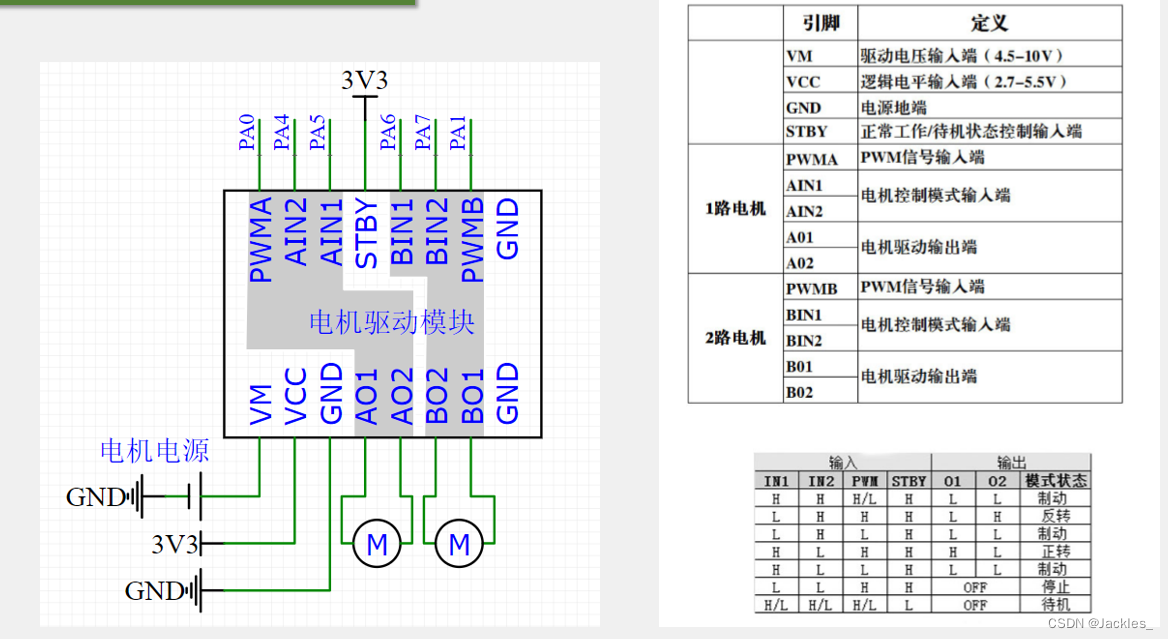Click the ground symbol next to the battery
Viewport: 1168px width, 639px height.
[136, 497]
